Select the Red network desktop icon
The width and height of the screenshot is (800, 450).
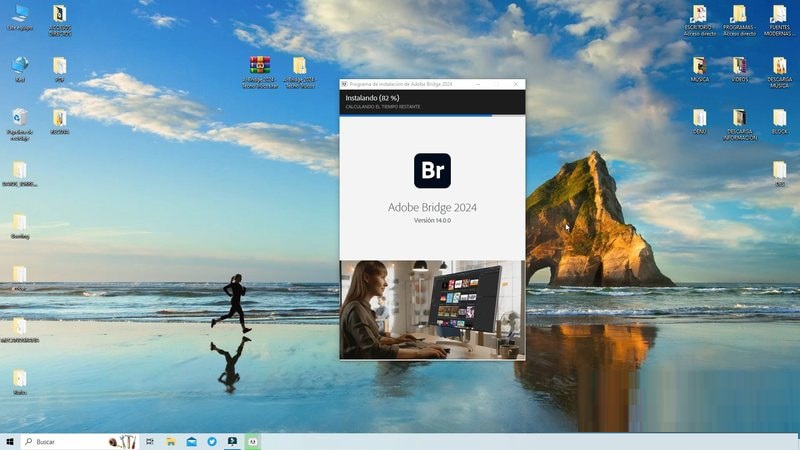(x=20, y=69)
